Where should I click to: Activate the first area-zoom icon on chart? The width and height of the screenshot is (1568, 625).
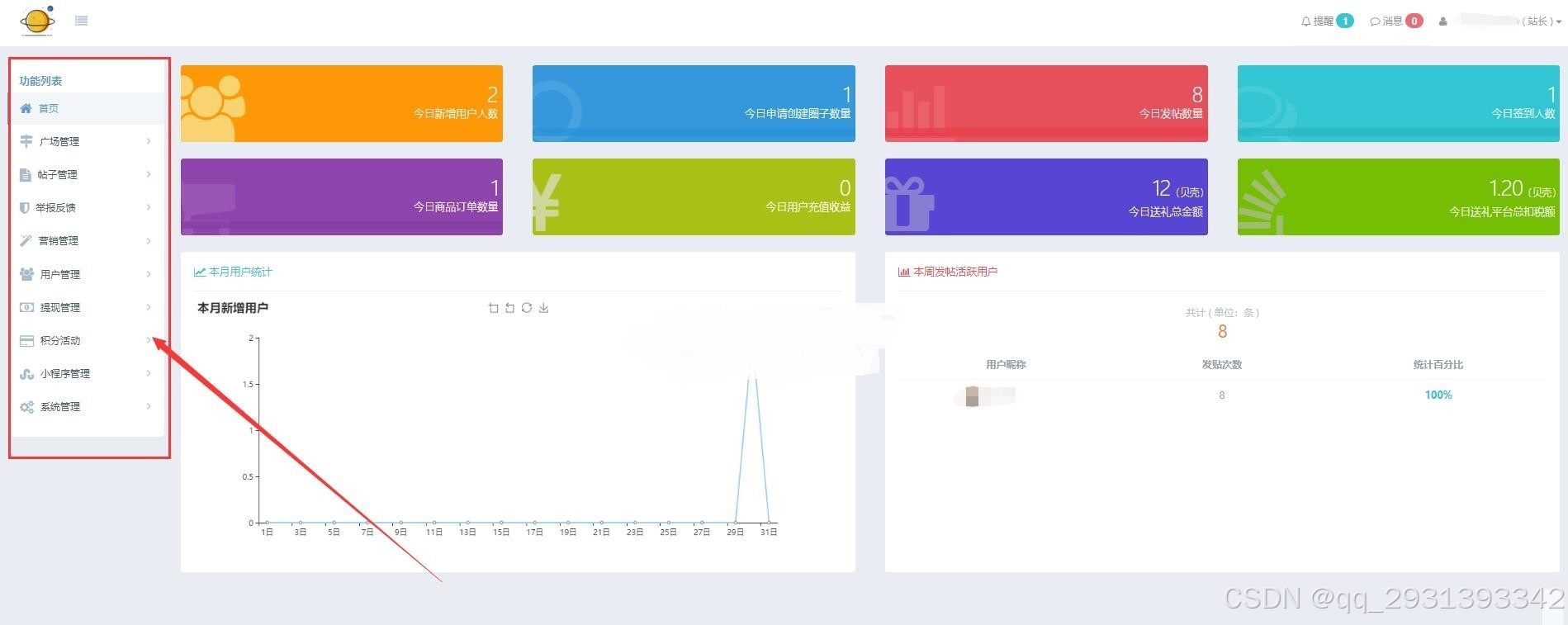click(493, 308)
